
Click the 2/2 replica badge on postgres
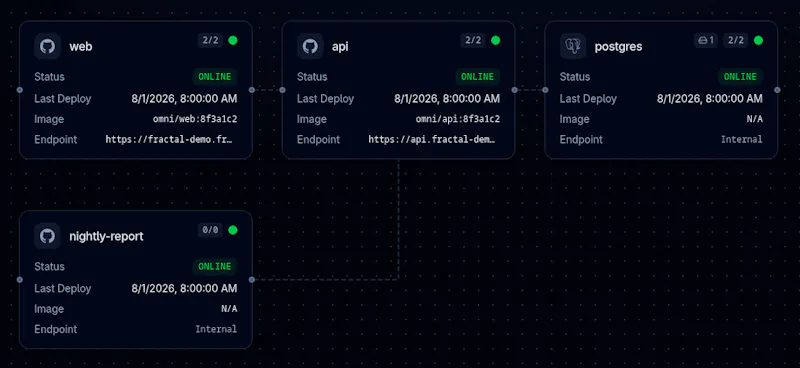(736, 40)
